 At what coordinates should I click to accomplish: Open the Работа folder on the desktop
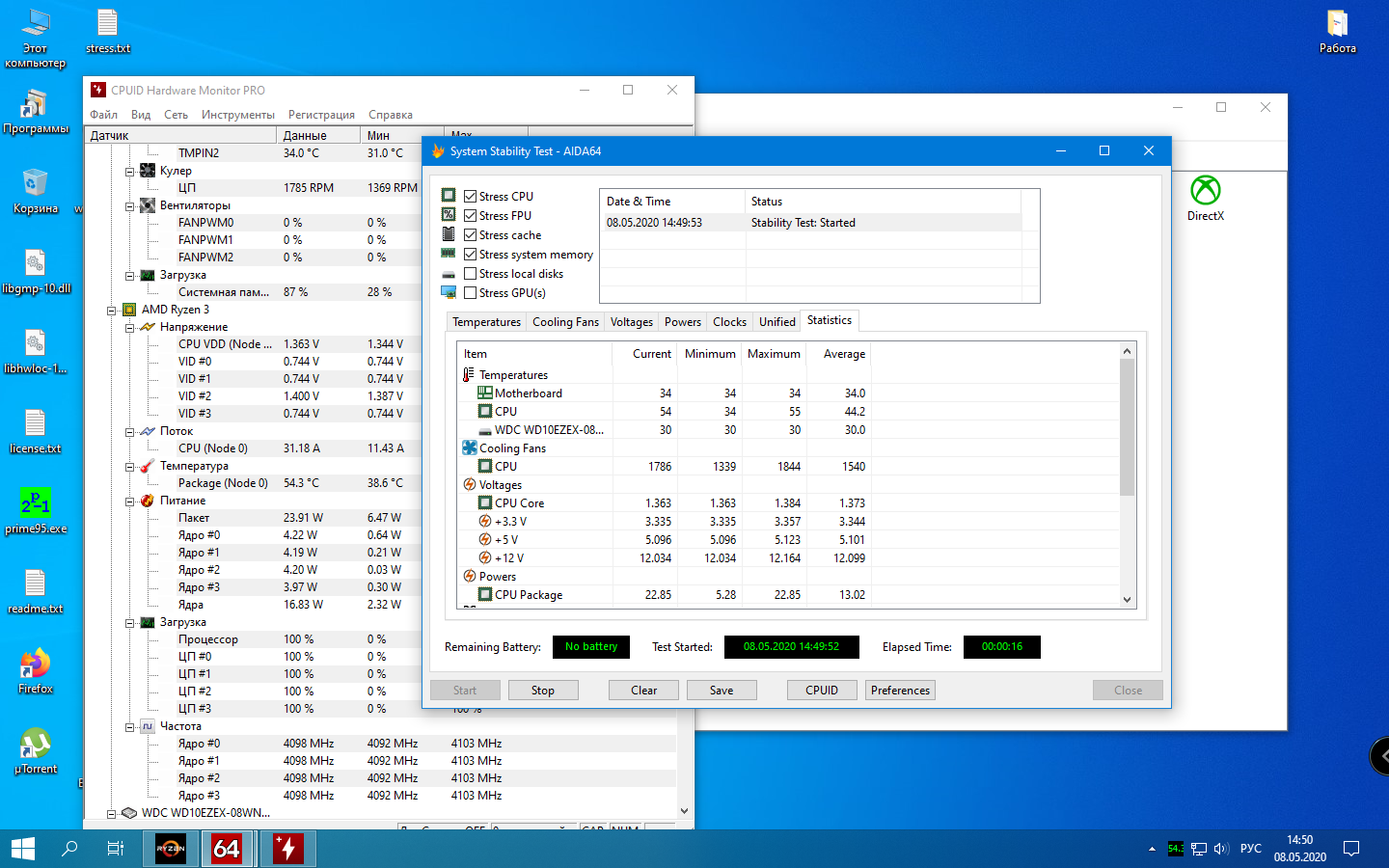1337,31
